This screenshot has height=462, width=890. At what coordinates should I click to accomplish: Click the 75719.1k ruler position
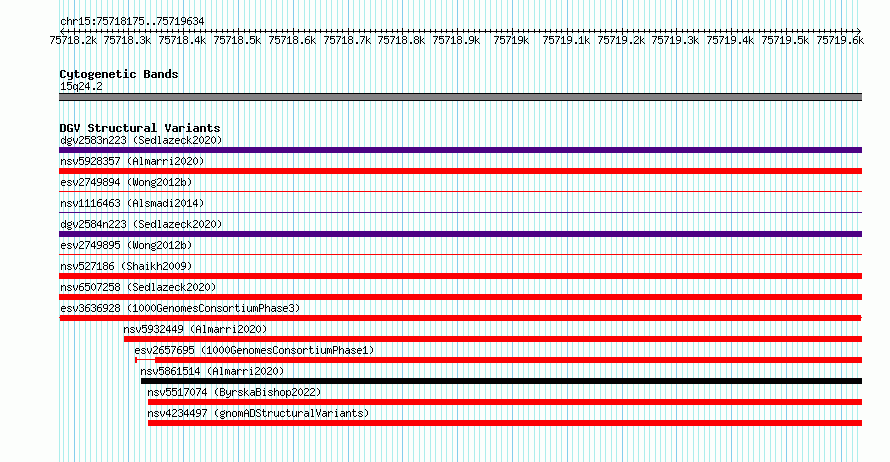[566, 40]
